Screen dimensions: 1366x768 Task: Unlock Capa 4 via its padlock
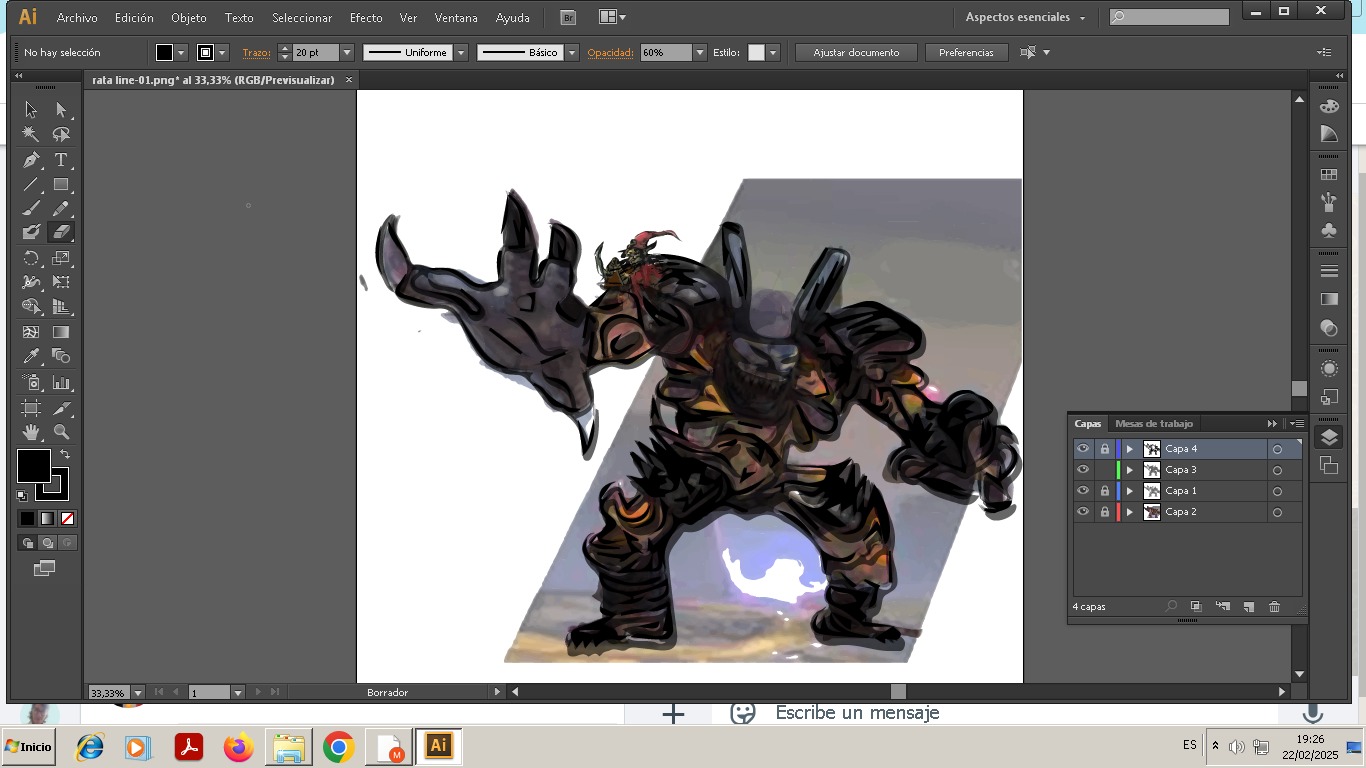coord(1105,449)
